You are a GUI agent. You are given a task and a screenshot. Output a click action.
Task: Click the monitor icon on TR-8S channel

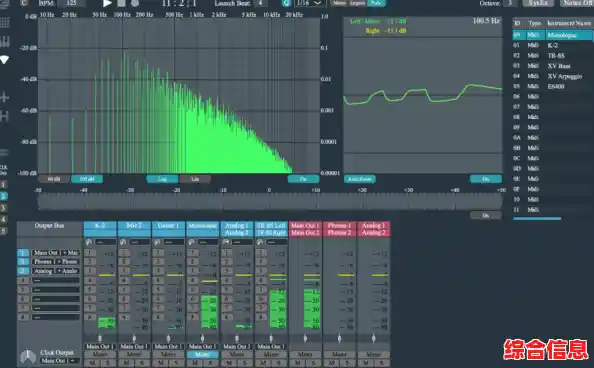click(260, 242)
